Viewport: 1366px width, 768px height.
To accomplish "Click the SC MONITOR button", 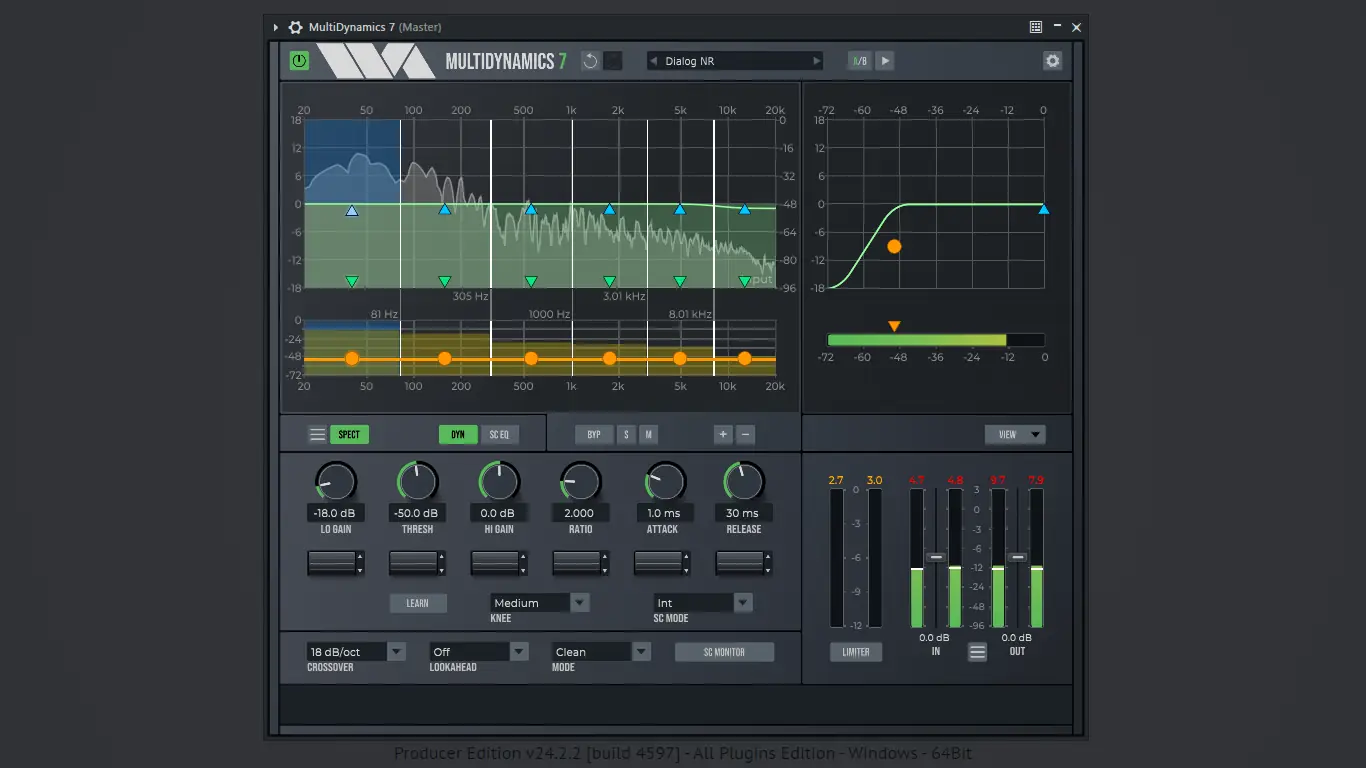I will [724, 652].
